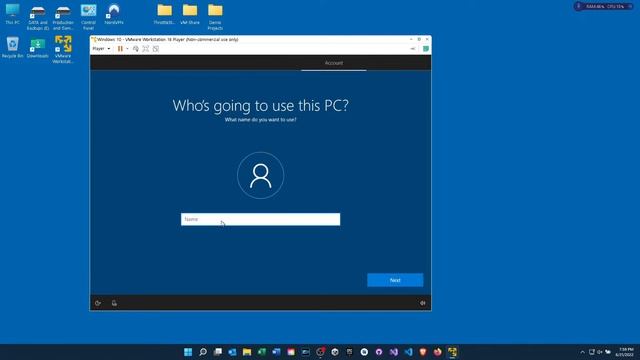Open Visual Studio from taskbar
Screen dimensions: 640x360
393,352
